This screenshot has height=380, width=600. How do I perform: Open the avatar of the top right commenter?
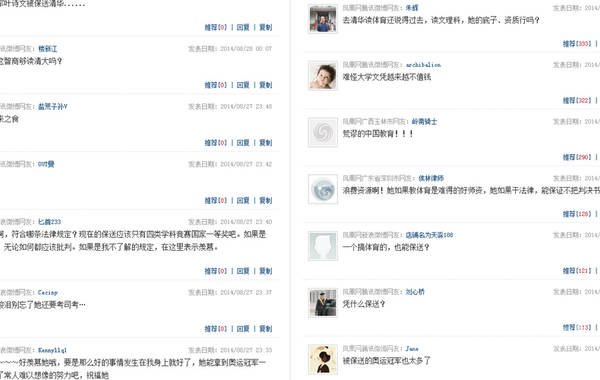pyautogui.click(x=323, y=19)
